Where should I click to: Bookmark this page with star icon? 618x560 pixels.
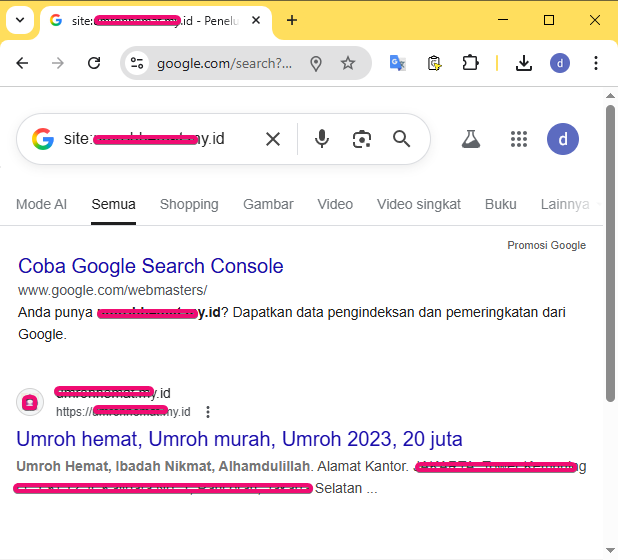(x=348, y=63)
